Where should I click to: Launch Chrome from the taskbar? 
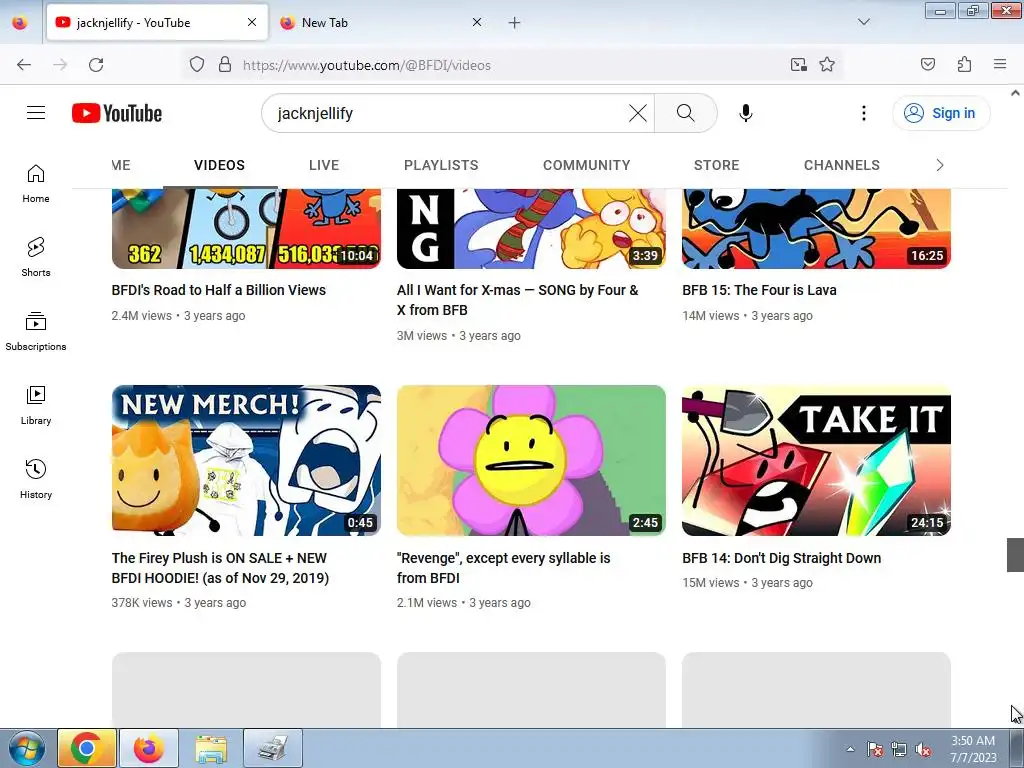pos(86,748)
